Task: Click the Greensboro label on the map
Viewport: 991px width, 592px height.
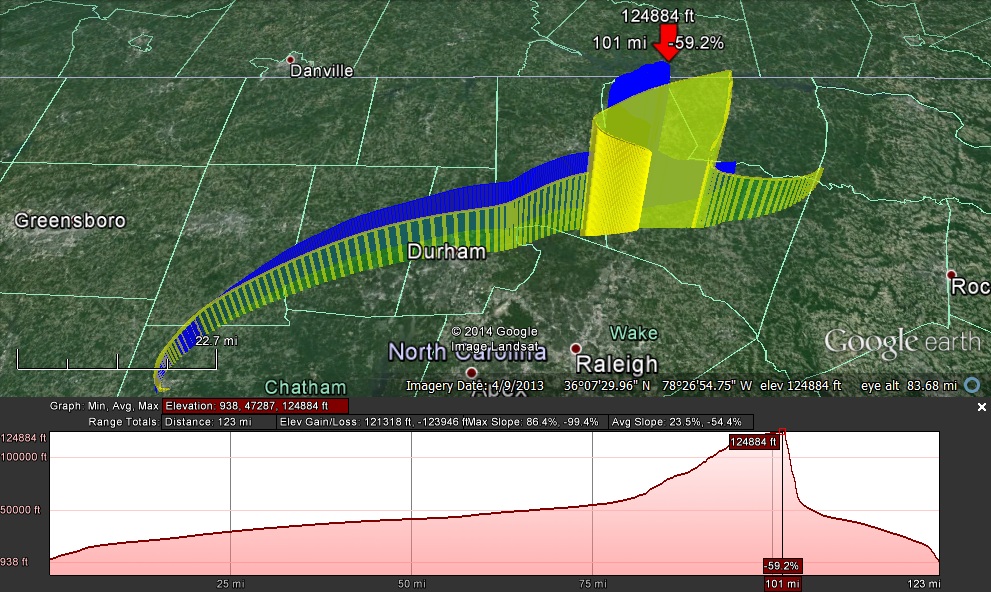Action: click(x=70, y=220)
